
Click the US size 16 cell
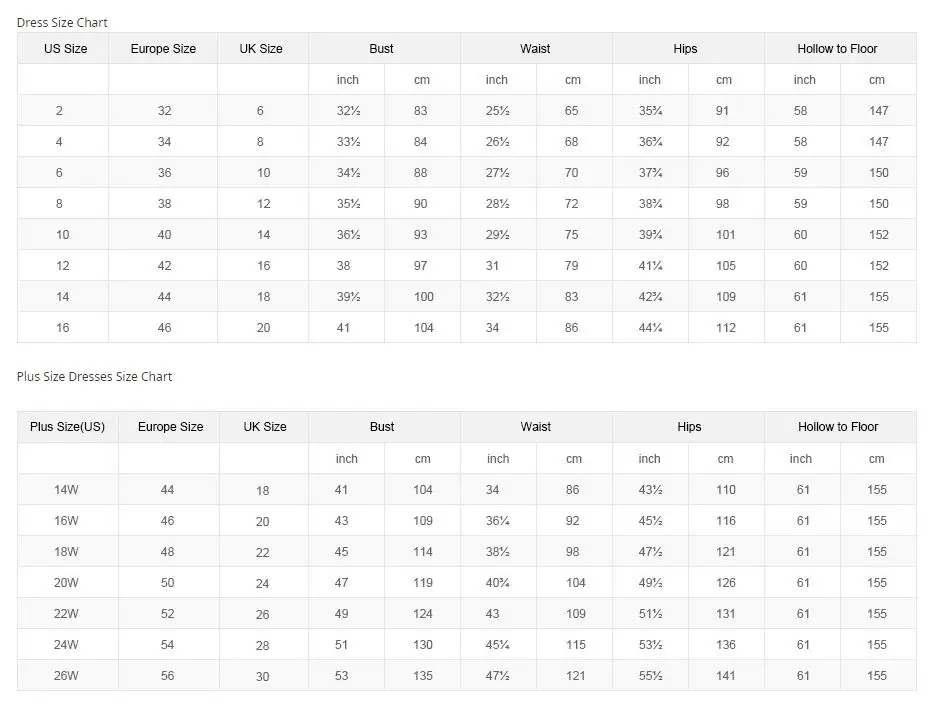(62, 328)
